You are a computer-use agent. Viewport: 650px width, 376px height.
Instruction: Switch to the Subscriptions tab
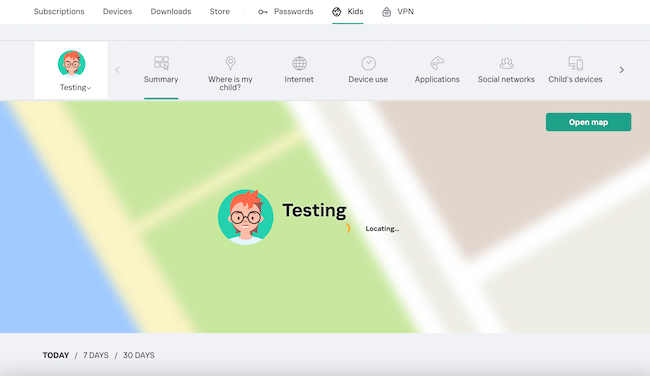tap(59, 12)
